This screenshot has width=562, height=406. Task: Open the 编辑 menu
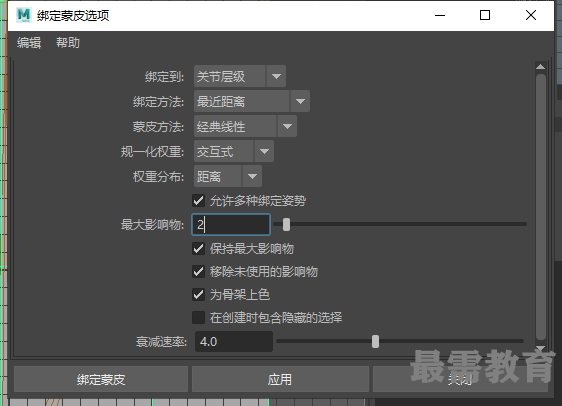click(x=29, y=43)
